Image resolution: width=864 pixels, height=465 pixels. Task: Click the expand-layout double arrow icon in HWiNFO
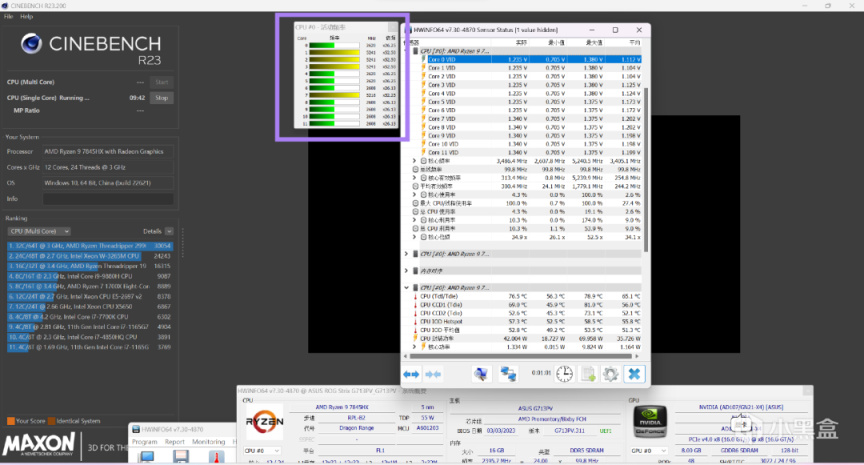[x=411, y=374]
